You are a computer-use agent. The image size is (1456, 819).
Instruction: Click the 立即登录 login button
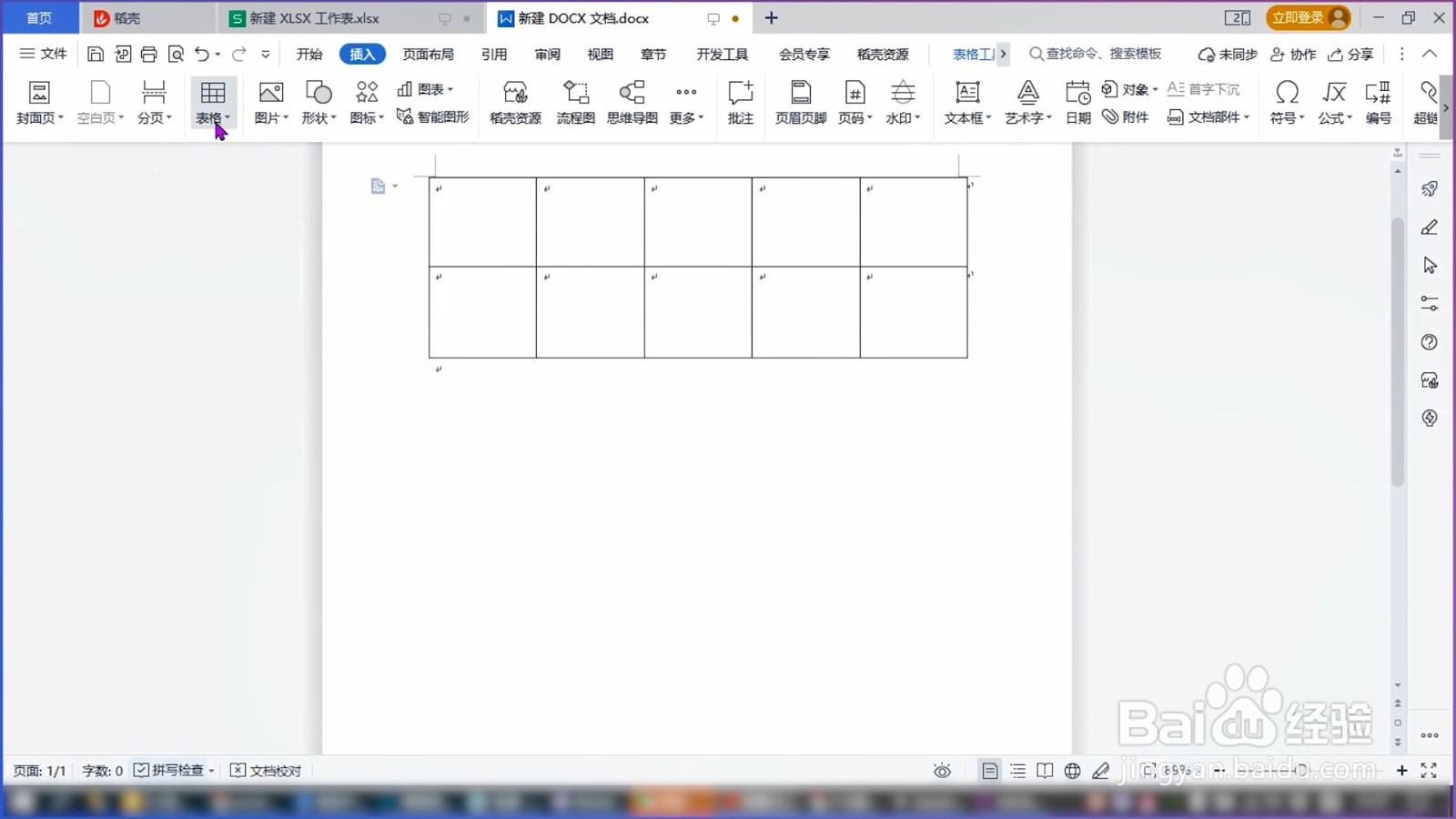click(1308, 17)
